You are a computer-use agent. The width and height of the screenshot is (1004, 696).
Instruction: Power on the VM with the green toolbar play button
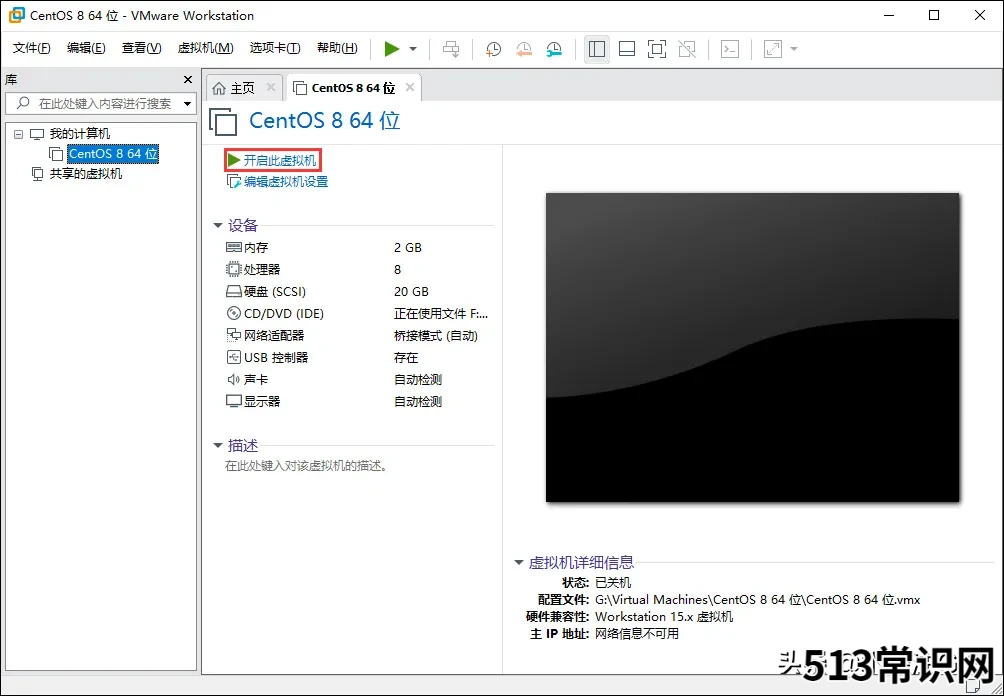[392, 49]
